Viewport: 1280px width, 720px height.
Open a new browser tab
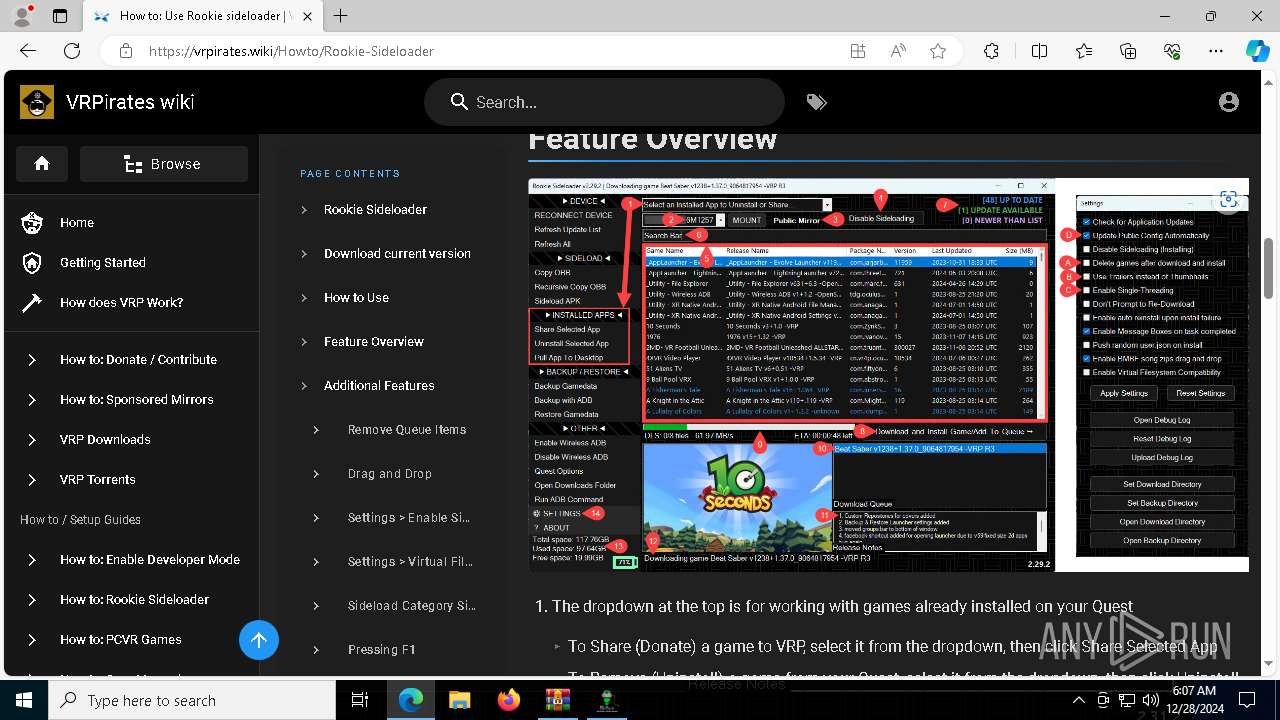341,16
